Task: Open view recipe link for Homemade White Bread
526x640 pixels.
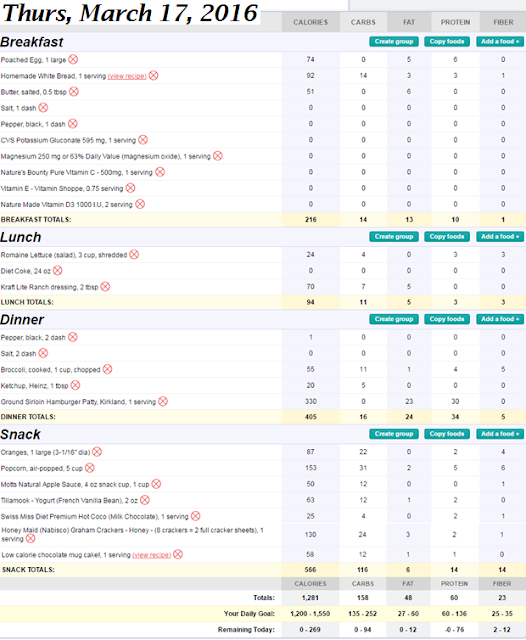Action: [x=127, y=76]
